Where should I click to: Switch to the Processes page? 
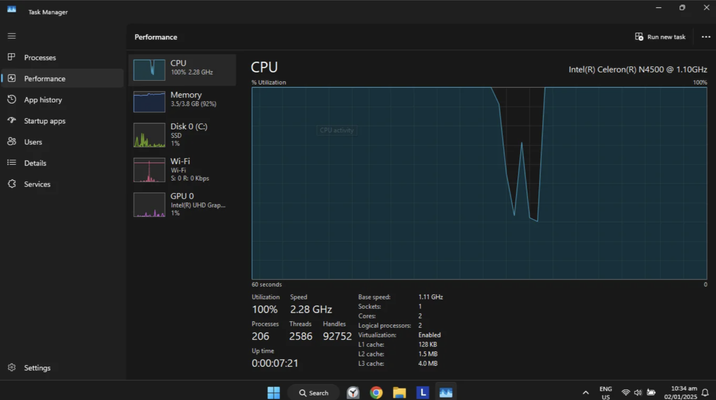[63, 58]
